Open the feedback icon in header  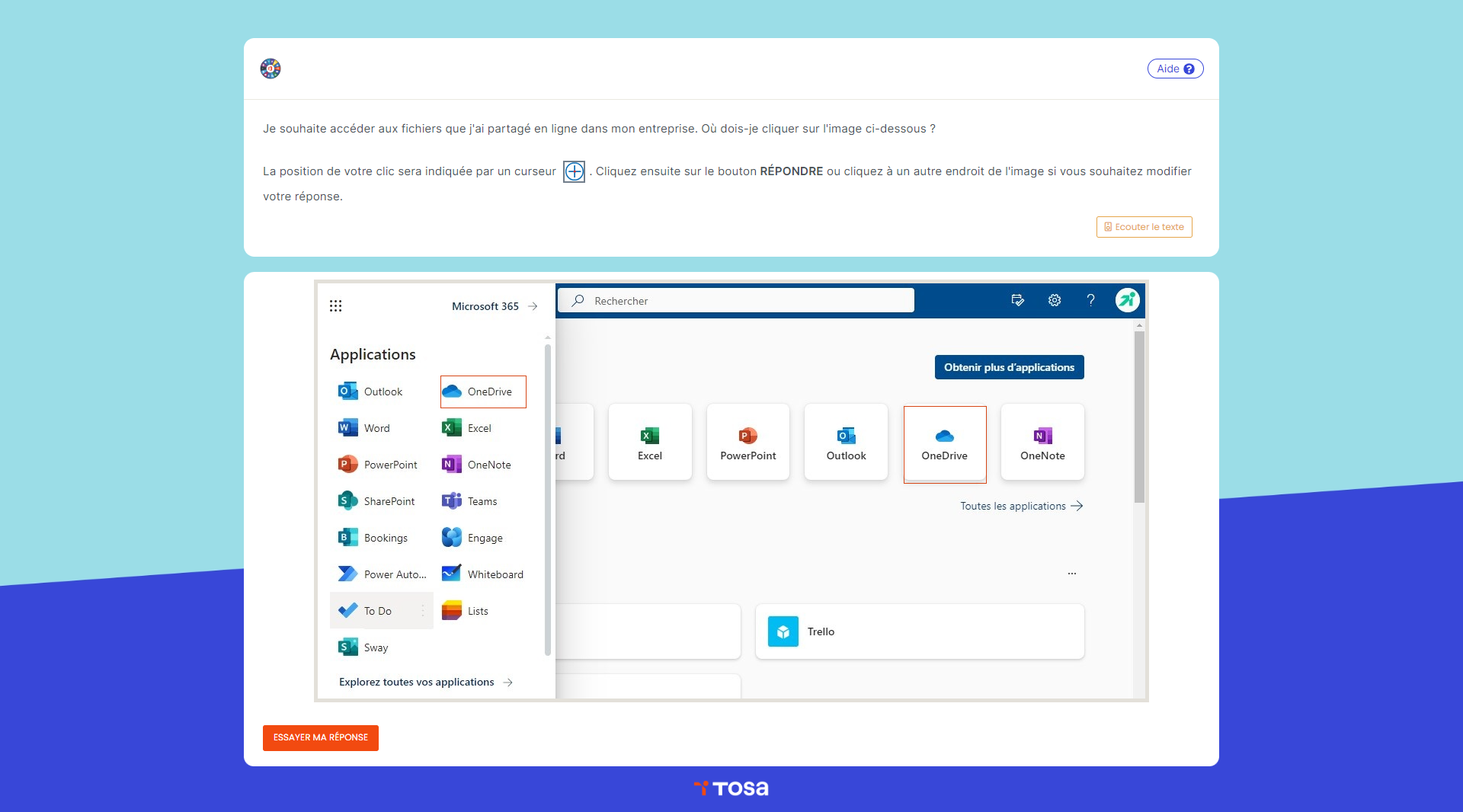click(x=1017, y=300)
